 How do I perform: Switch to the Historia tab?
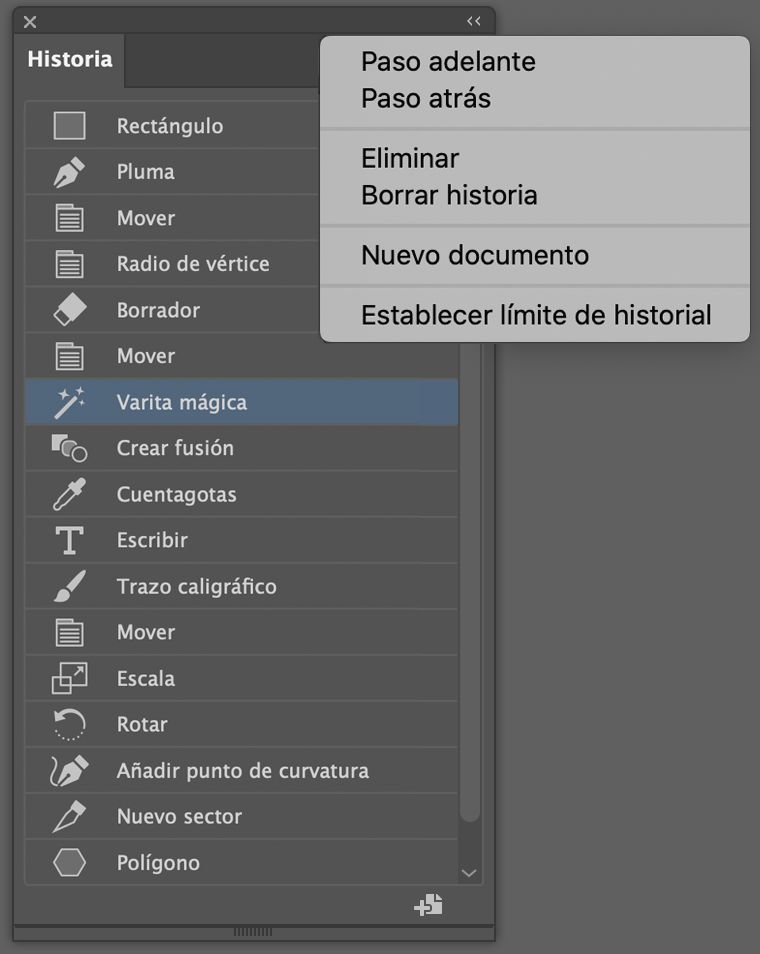[x=70, y=59]
